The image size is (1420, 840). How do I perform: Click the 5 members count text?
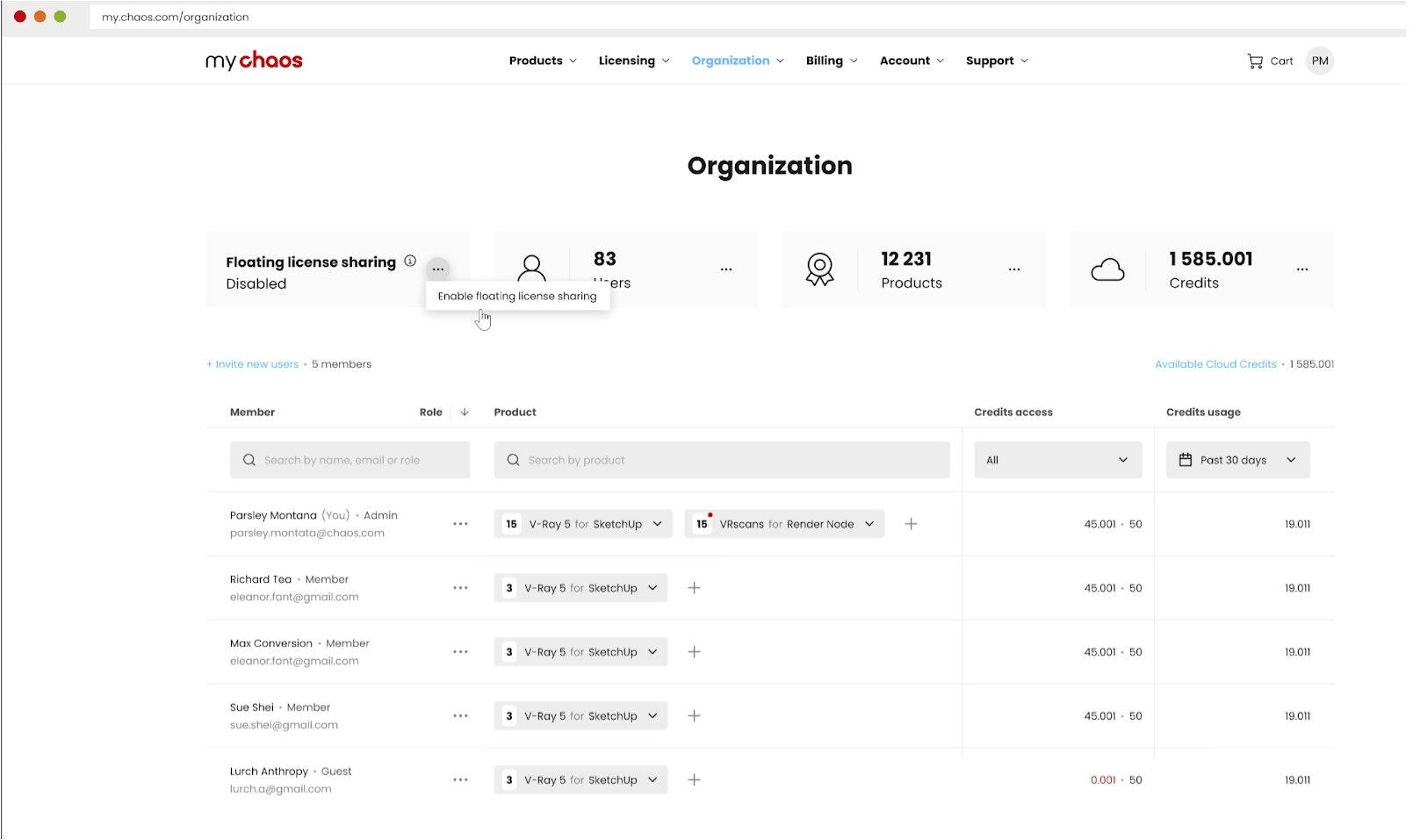coord(342,364)
